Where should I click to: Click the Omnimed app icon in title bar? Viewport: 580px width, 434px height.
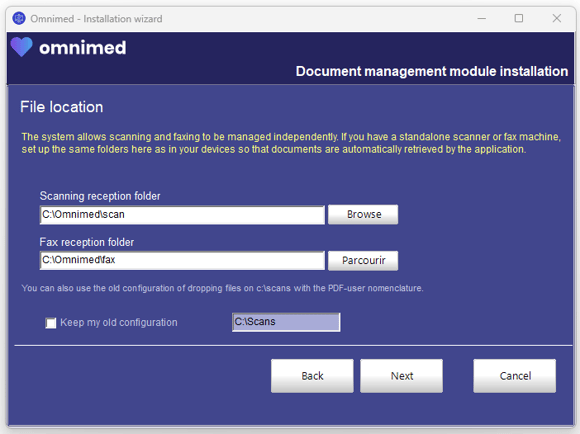tap(19, 18)
